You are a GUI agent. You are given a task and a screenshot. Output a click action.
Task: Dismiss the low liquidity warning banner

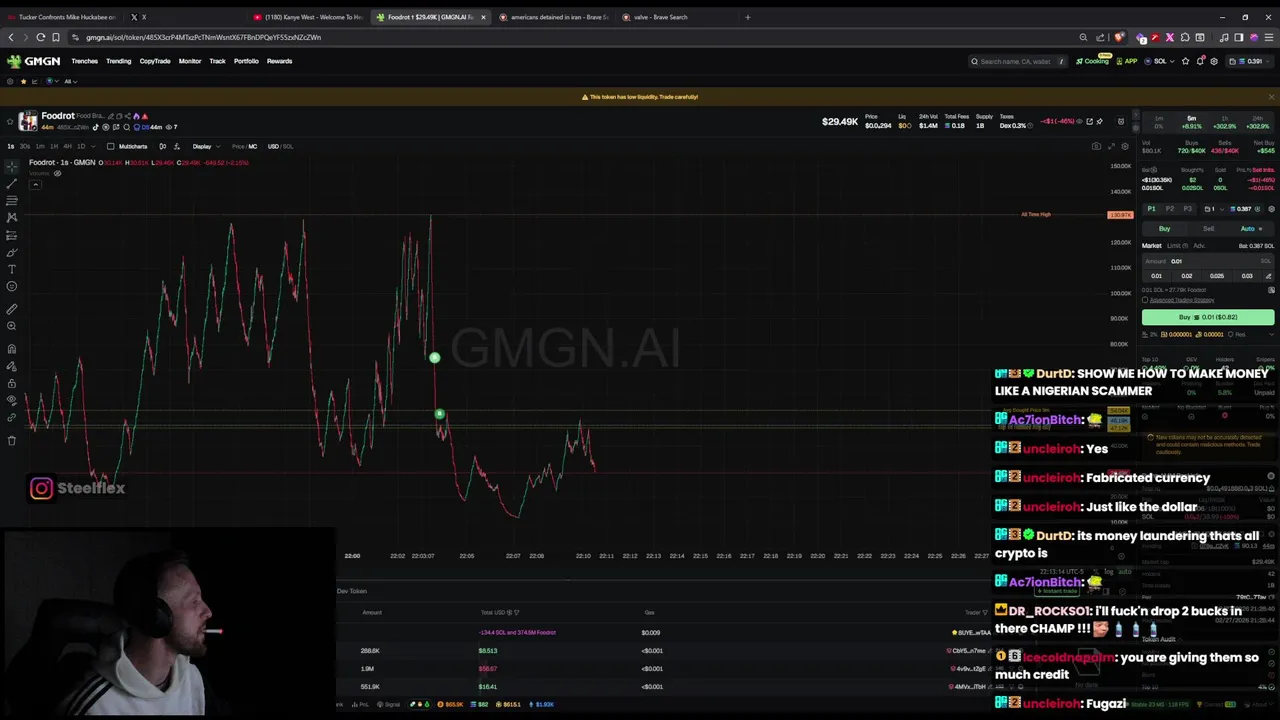coord(1271,97)
